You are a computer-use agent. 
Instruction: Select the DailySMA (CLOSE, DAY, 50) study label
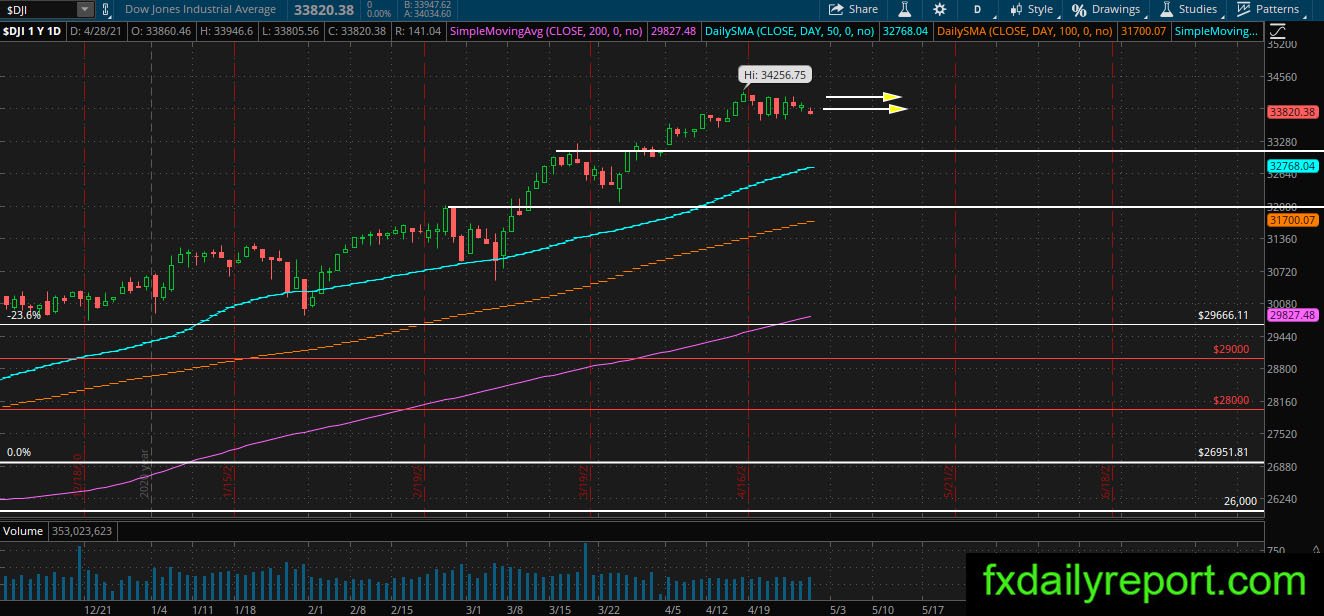coord(790,32)
